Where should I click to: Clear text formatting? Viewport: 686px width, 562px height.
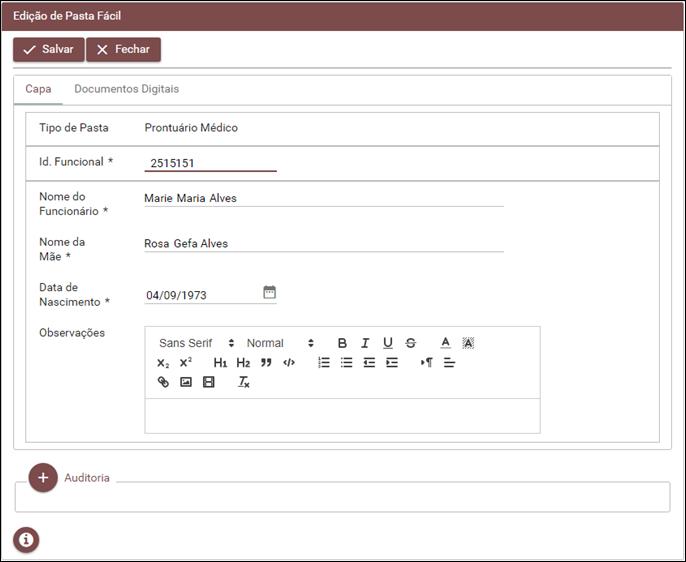[x=244, y=382]
